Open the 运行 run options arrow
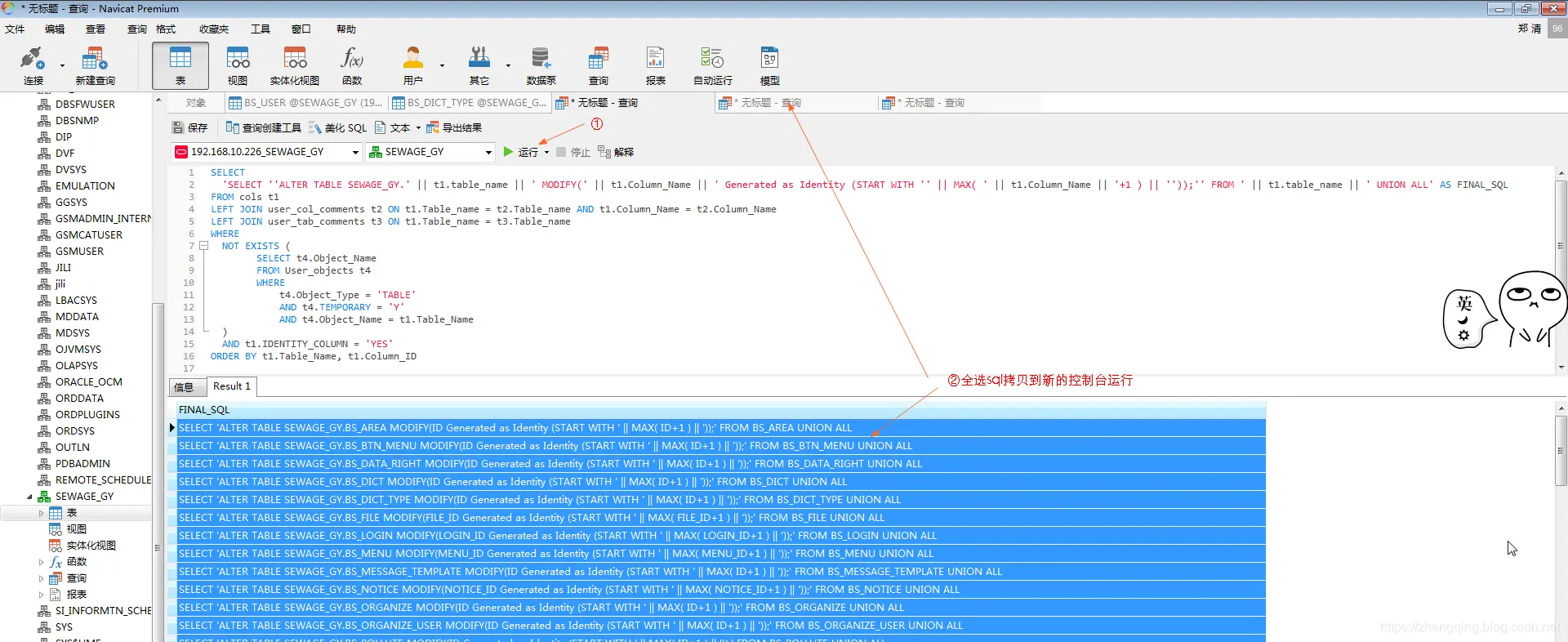1568x642 pixels. click(x=546, y=153)
